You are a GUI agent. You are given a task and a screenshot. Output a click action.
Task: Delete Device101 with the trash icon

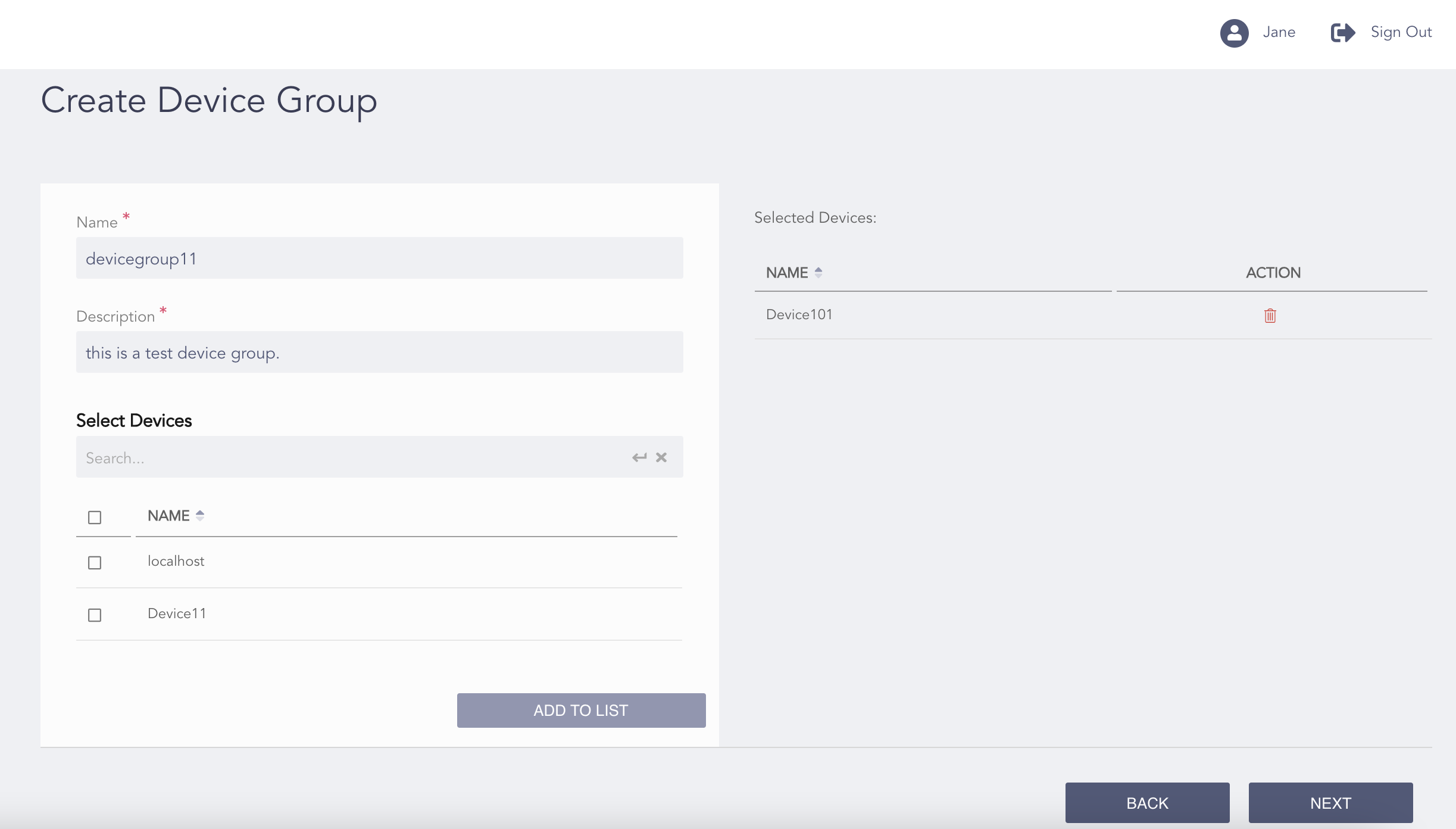pyautogui.click(x=1270, y=315)
